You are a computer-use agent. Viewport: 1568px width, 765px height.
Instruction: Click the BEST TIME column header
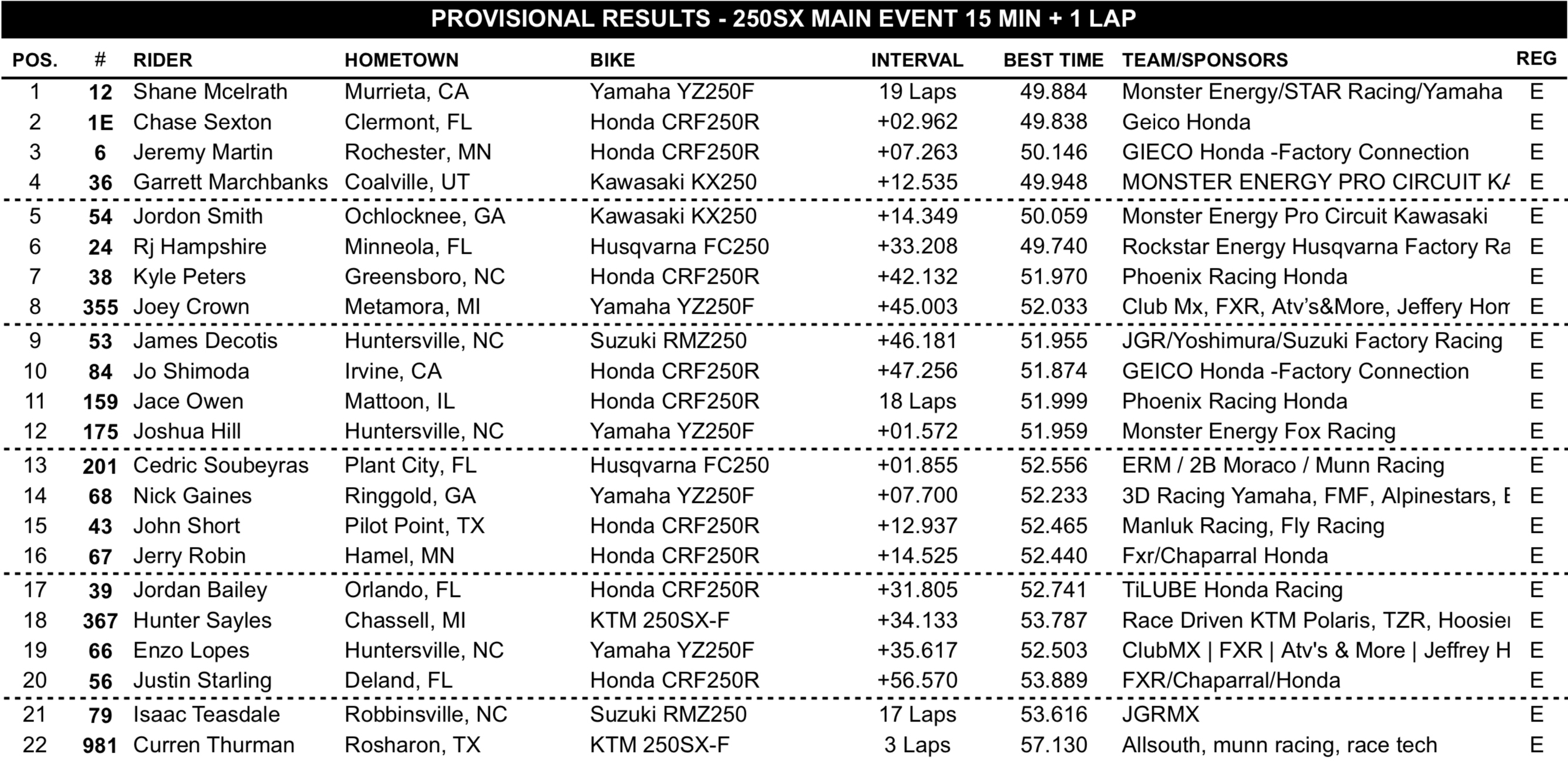coord(1053,60)
